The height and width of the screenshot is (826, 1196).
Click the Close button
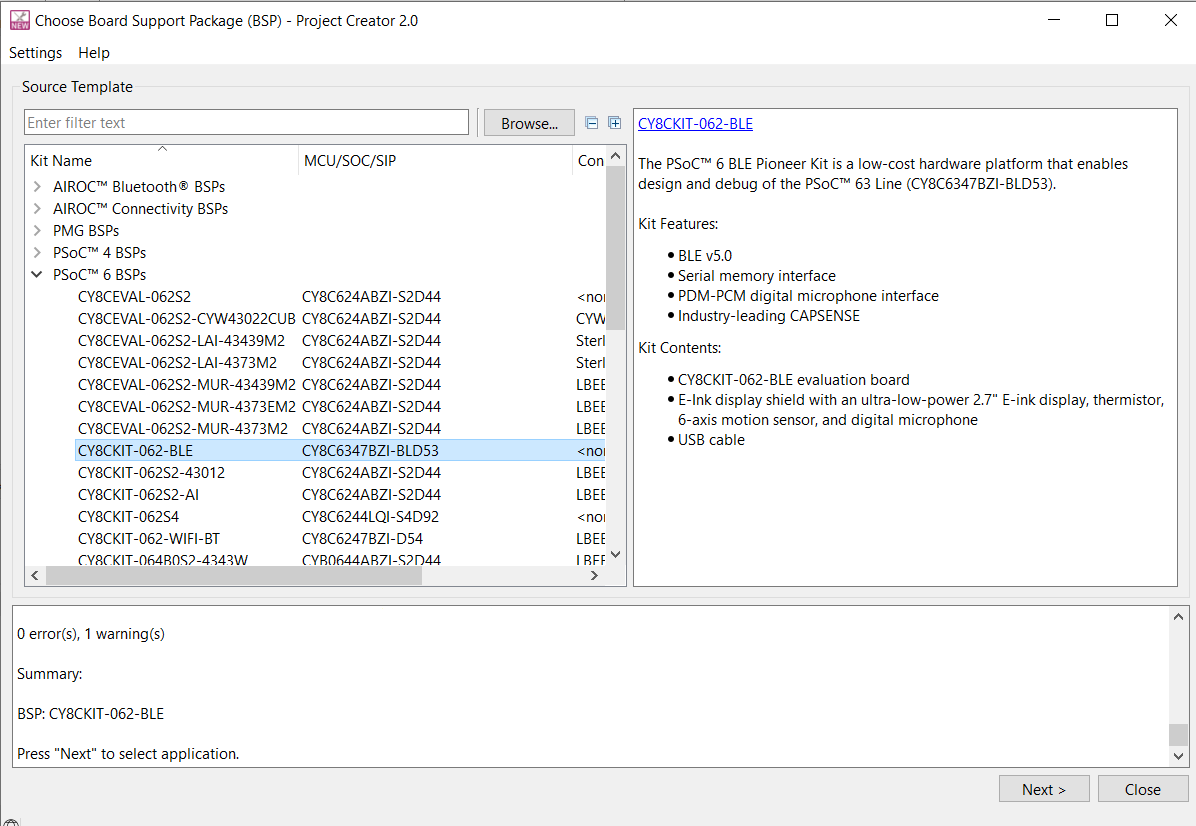1143,789
